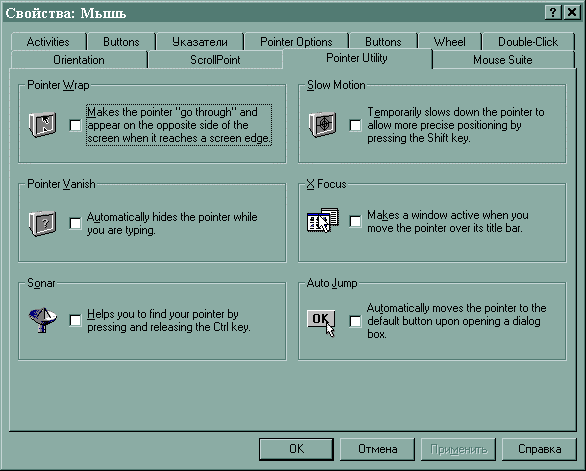Click the 'Temporarily slows down the pointer' text
The width and height of the screenshot is (586, 471).
pos(456,125)
